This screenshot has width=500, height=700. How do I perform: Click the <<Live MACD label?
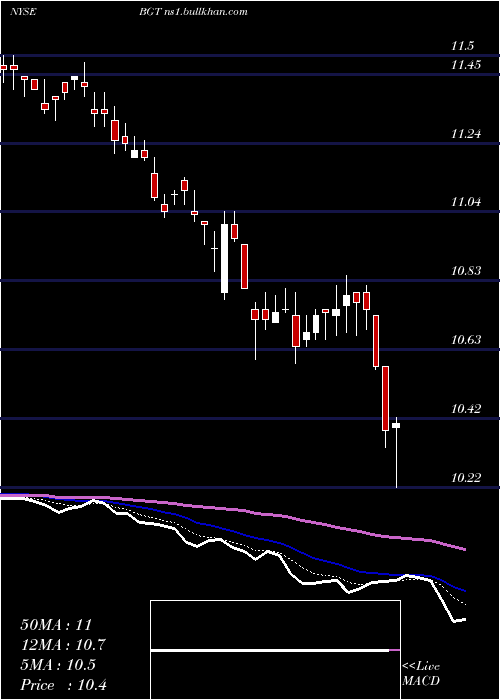[421, 673]
